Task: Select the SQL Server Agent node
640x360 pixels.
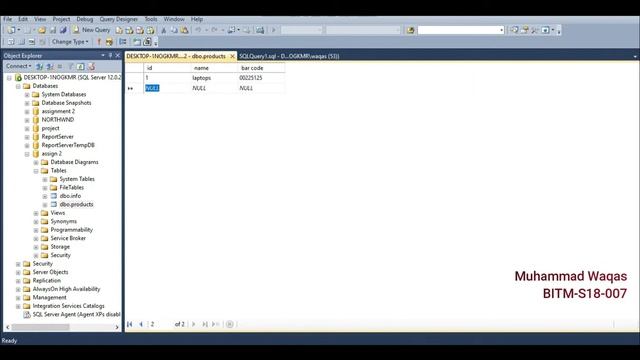Action: pyautogui.click(x=76, y=314)
